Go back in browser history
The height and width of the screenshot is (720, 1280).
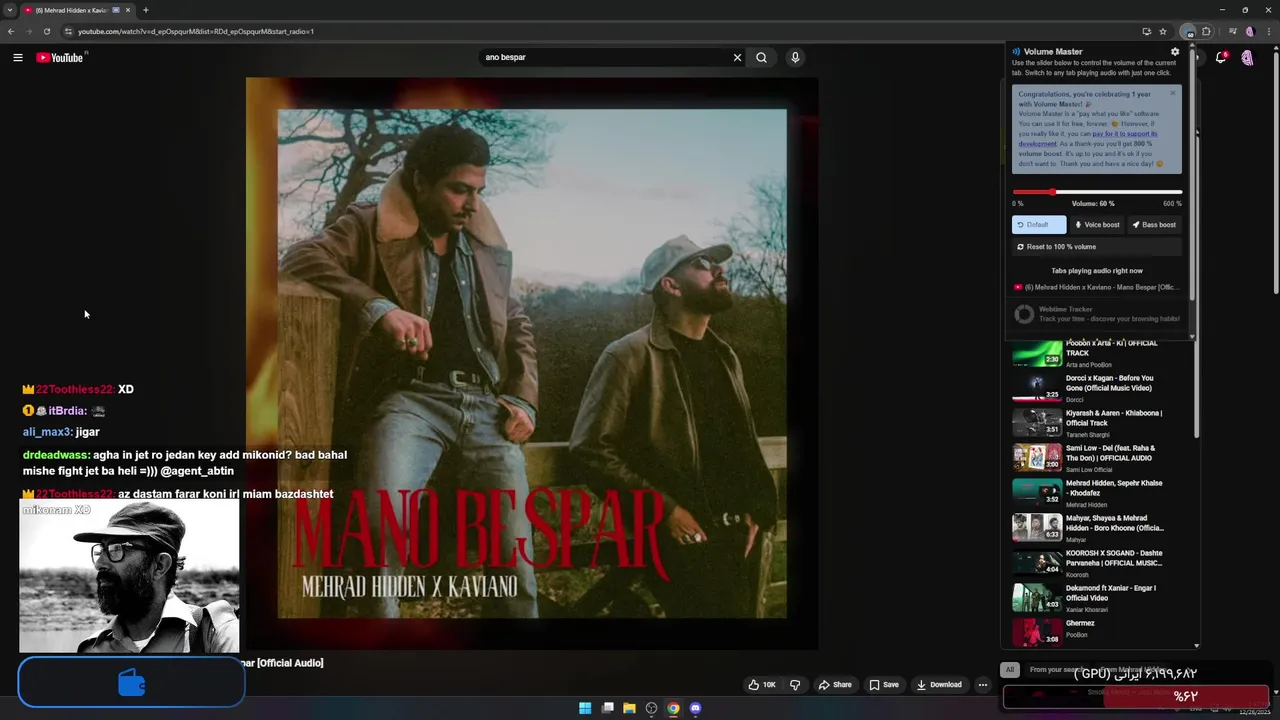tap(11, 31)
